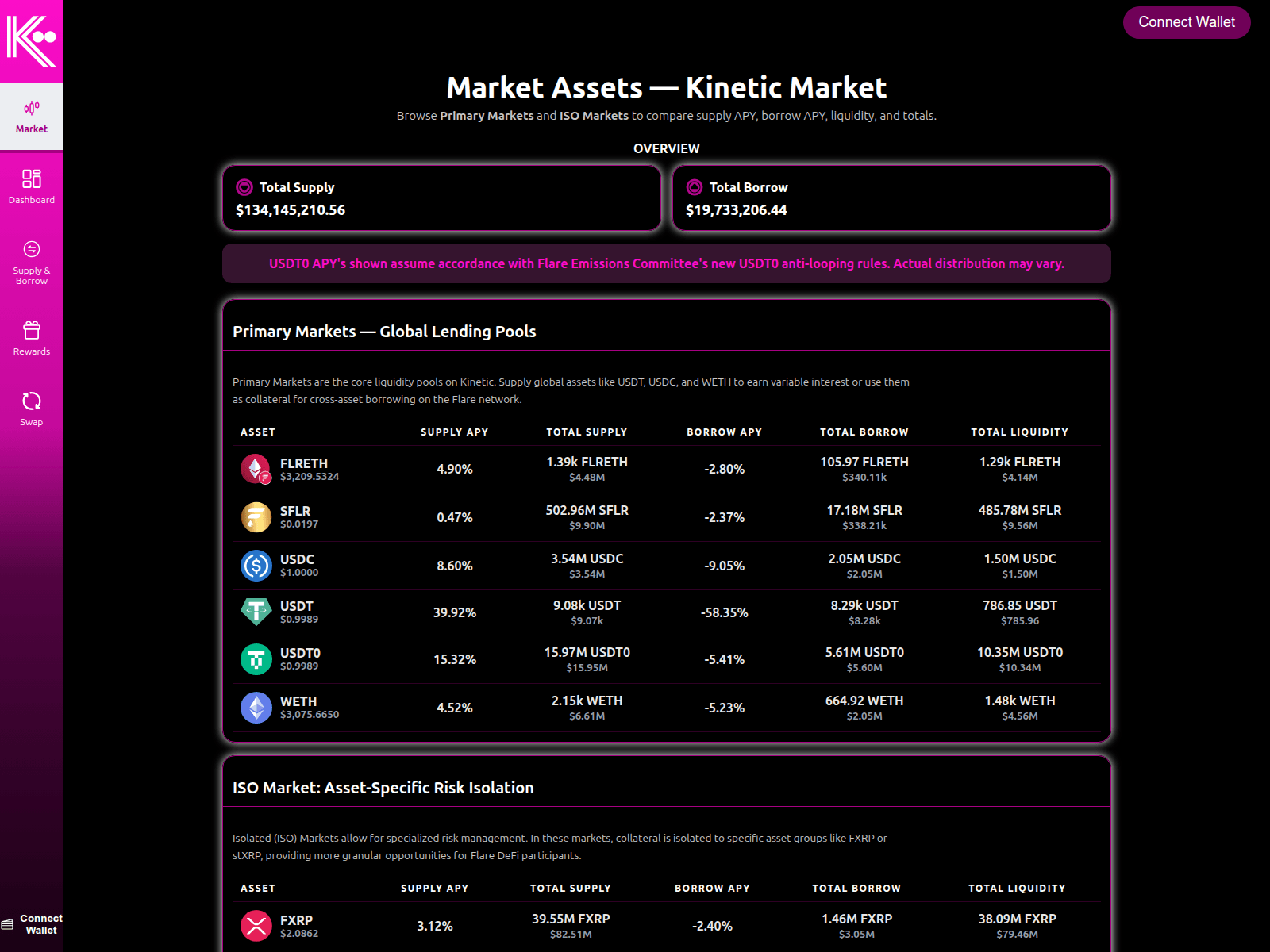Click the 502.96M SFLR total supply
This screenshot has width=1270, height=952.
pyautogui.click(x=587, y=510)
